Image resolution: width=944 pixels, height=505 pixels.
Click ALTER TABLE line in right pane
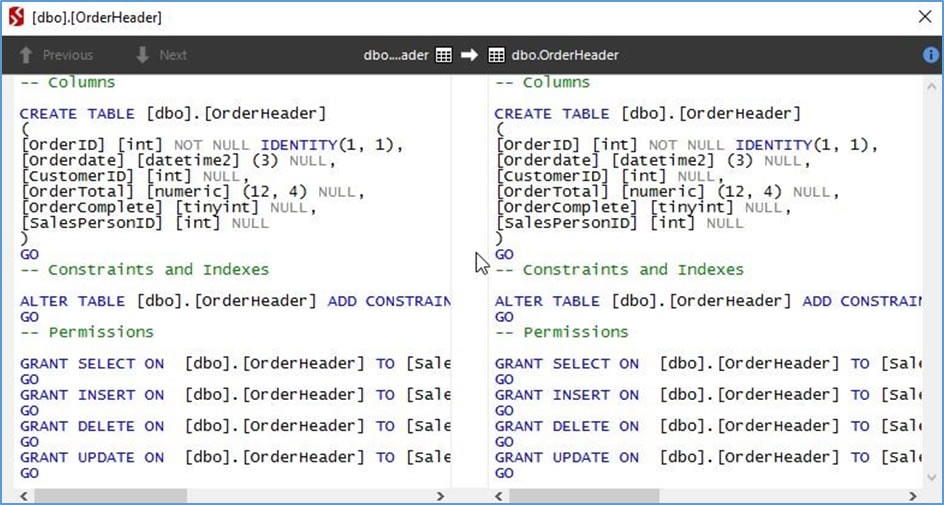[x=708, y=301]
